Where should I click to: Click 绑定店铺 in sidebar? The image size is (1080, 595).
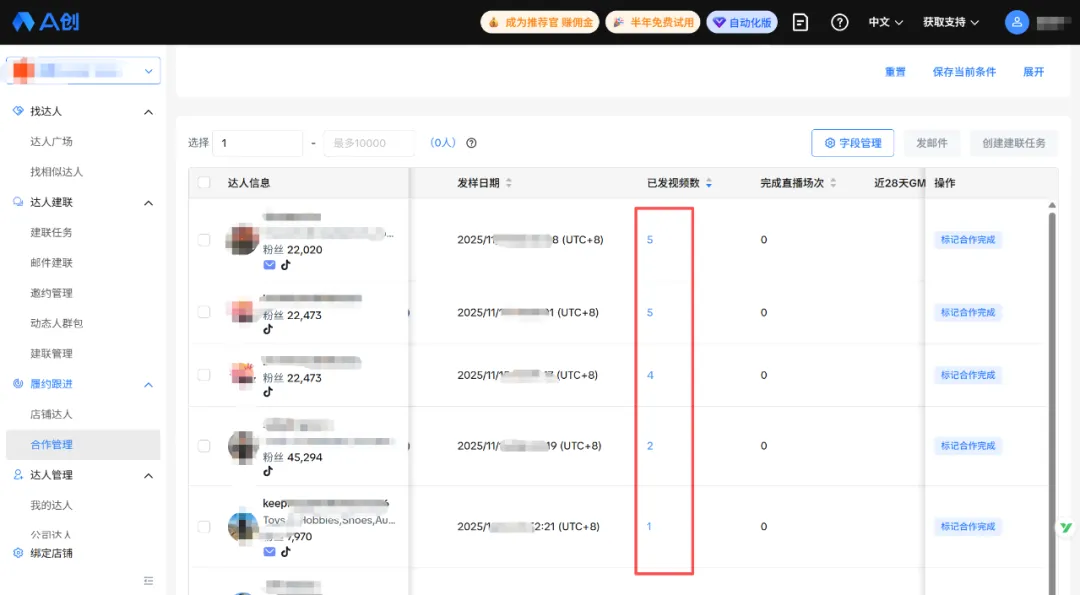coord(51,553)
